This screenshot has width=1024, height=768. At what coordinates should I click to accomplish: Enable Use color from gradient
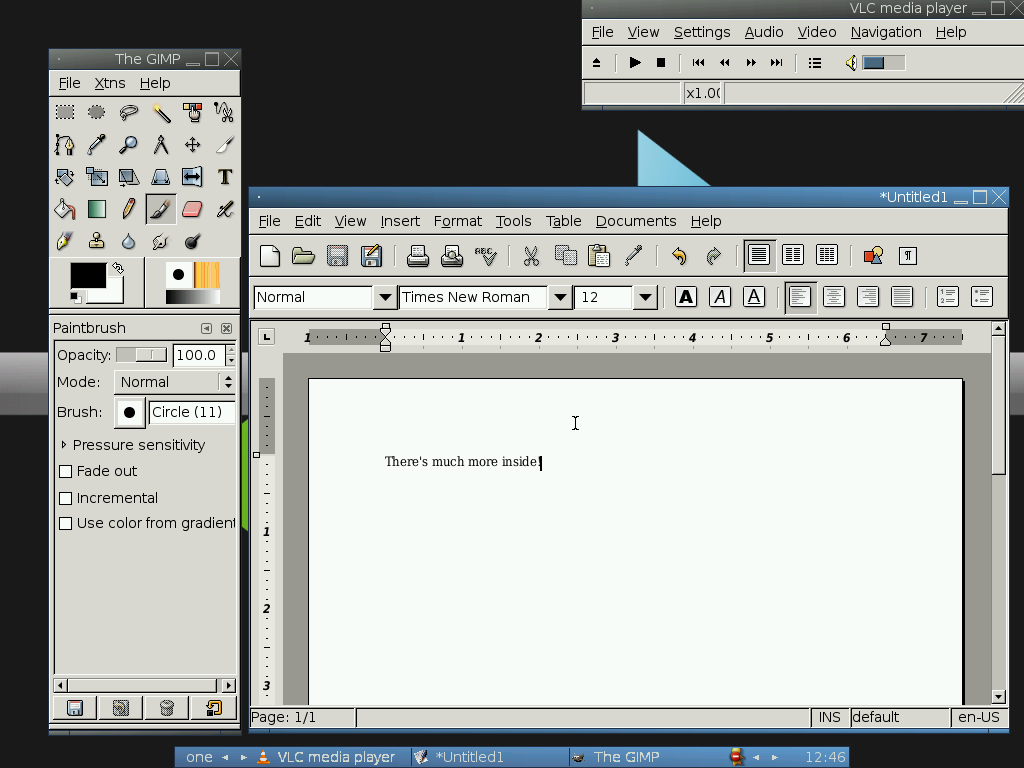[x=65, y=523]
